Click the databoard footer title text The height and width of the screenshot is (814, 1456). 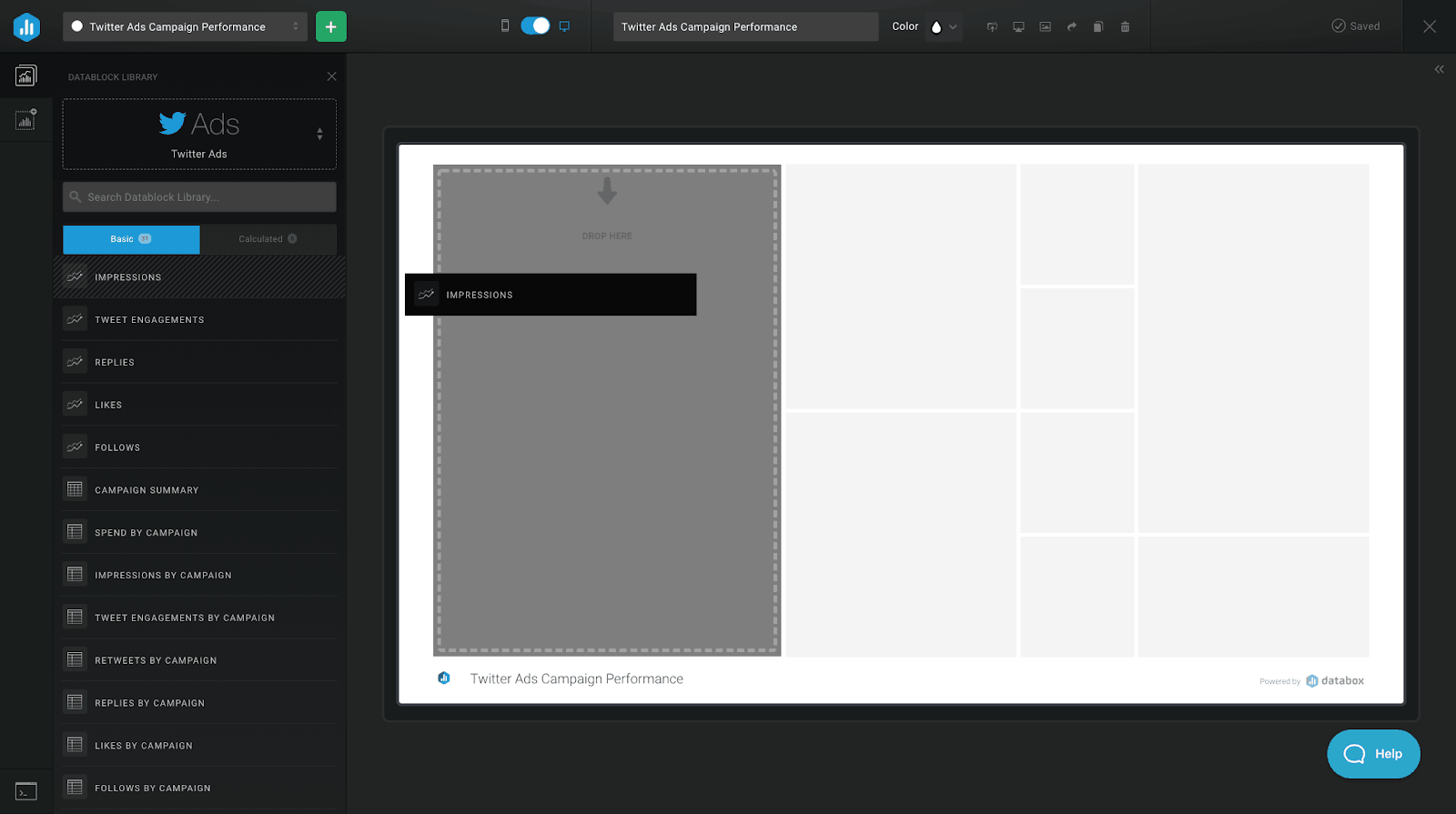[x=576, y=679]
